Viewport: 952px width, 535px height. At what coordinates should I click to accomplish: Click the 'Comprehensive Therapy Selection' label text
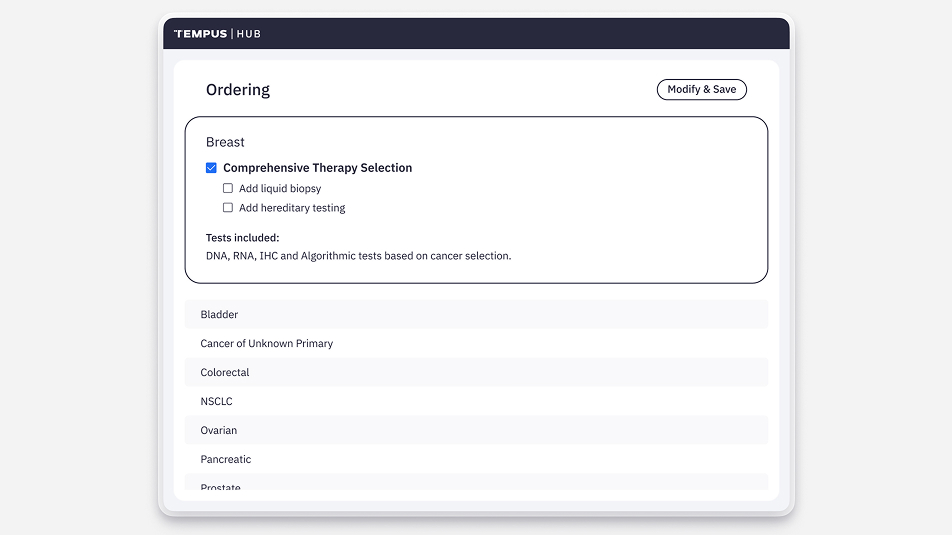pos(317,168)
